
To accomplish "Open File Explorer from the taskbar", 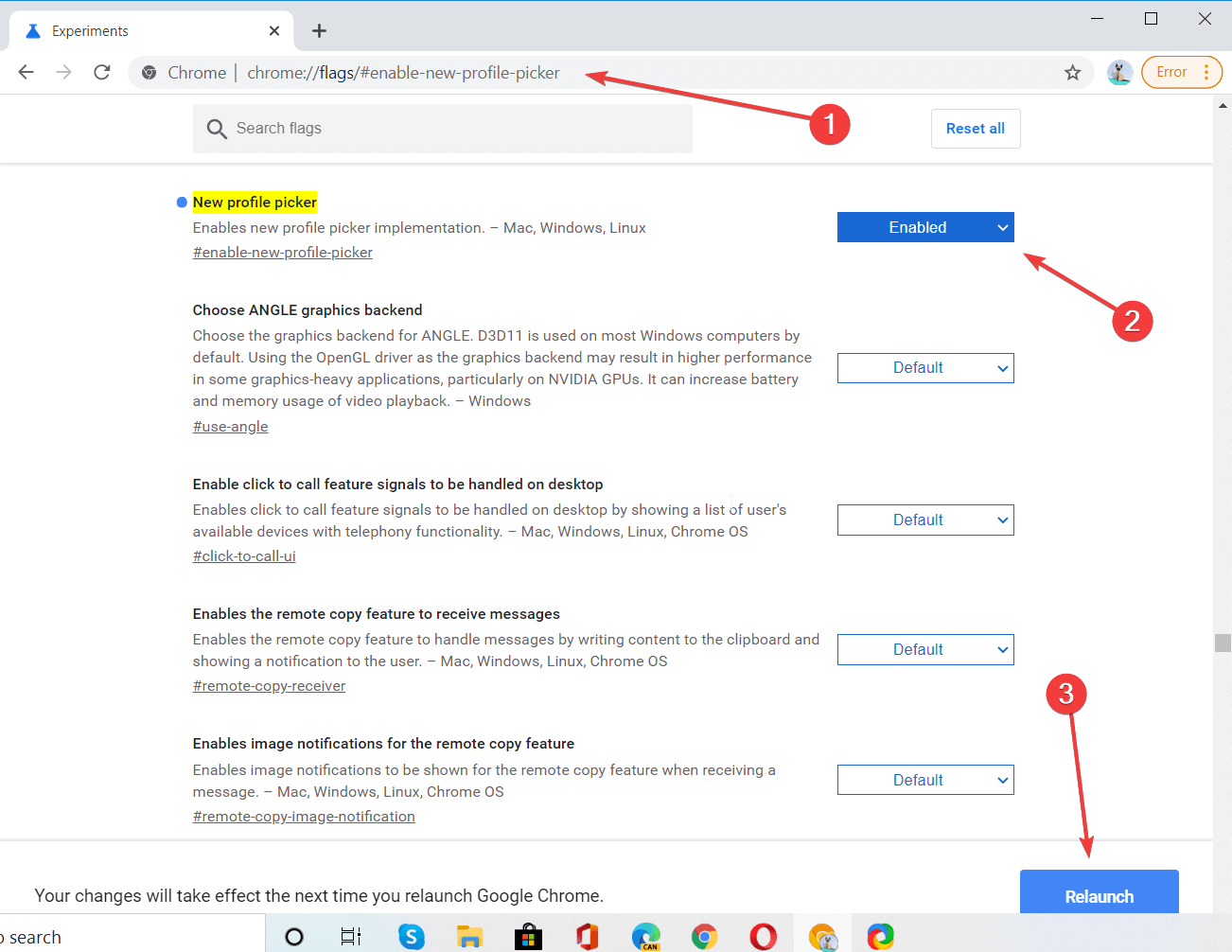I will (x=470, y=936).
